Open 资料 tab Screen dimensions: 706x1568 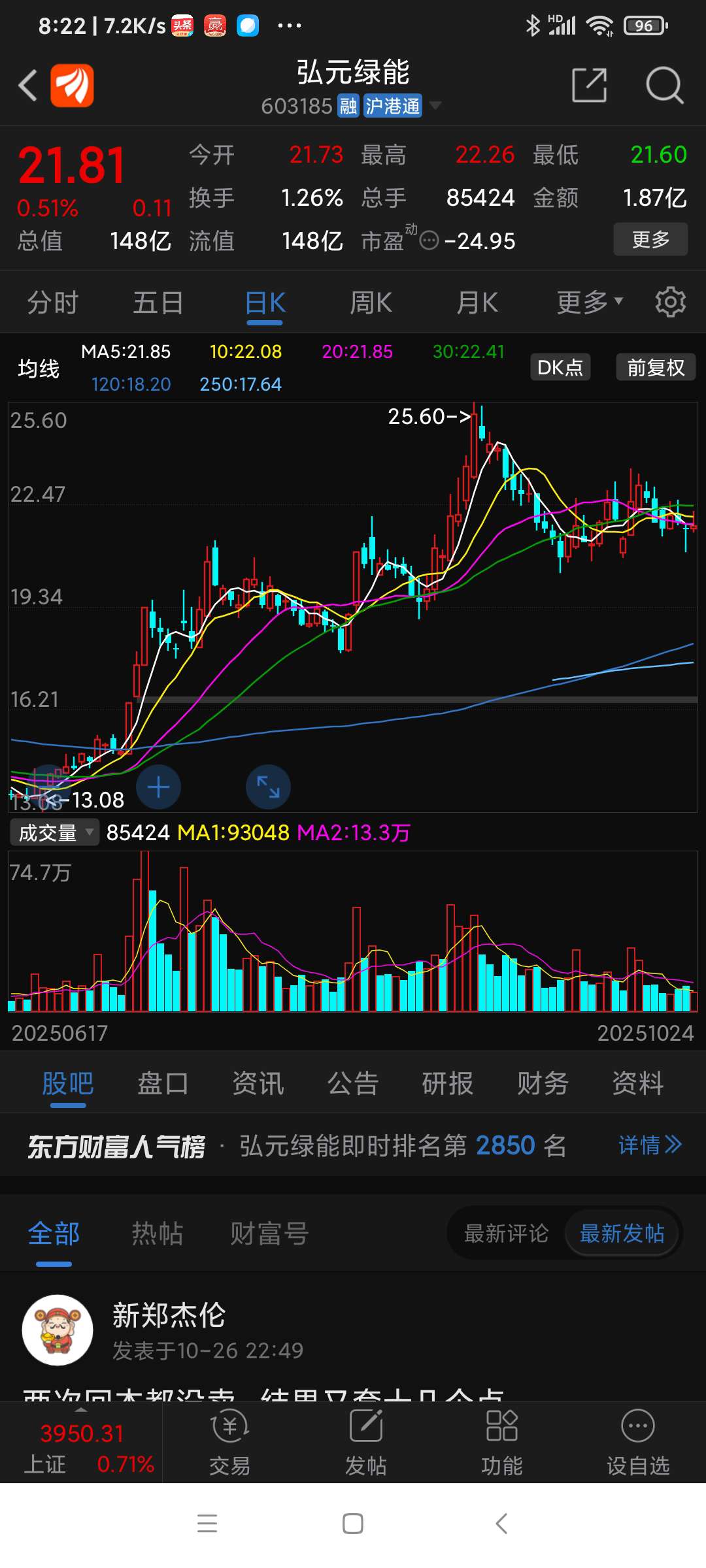638,1083
